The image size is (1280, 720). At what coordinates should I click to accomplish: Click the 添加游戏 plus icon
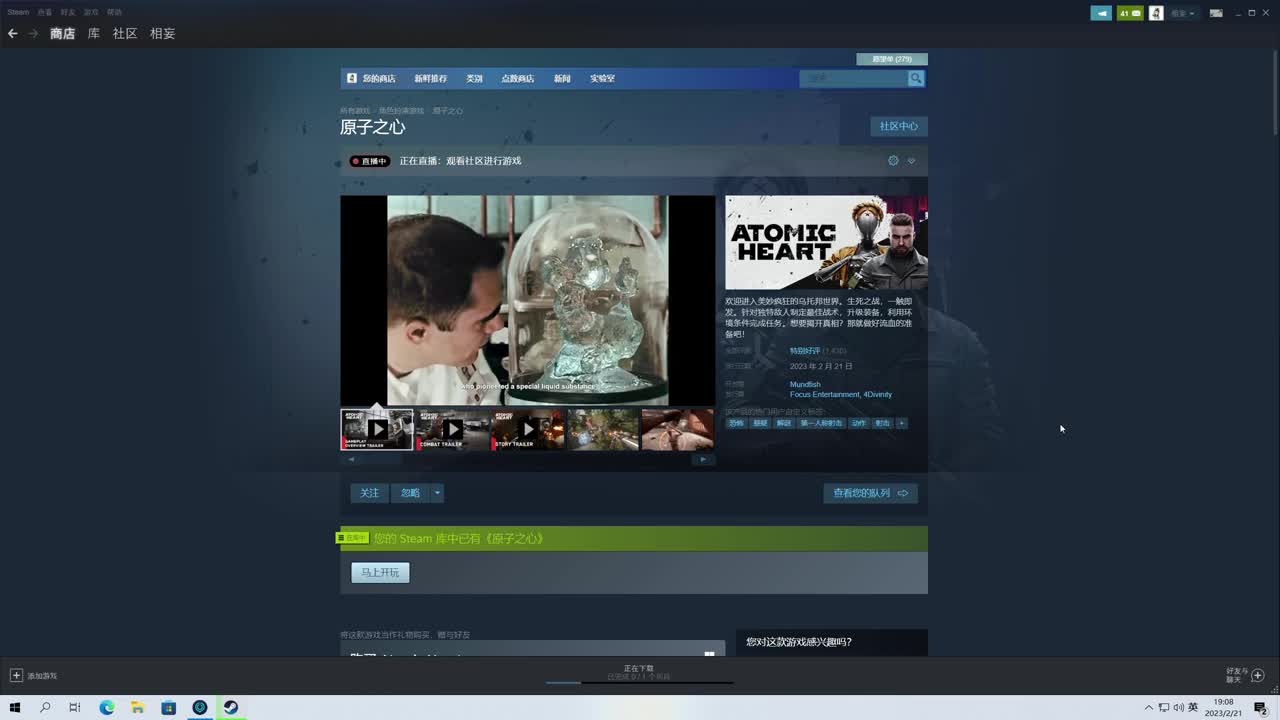click(16, 676)
